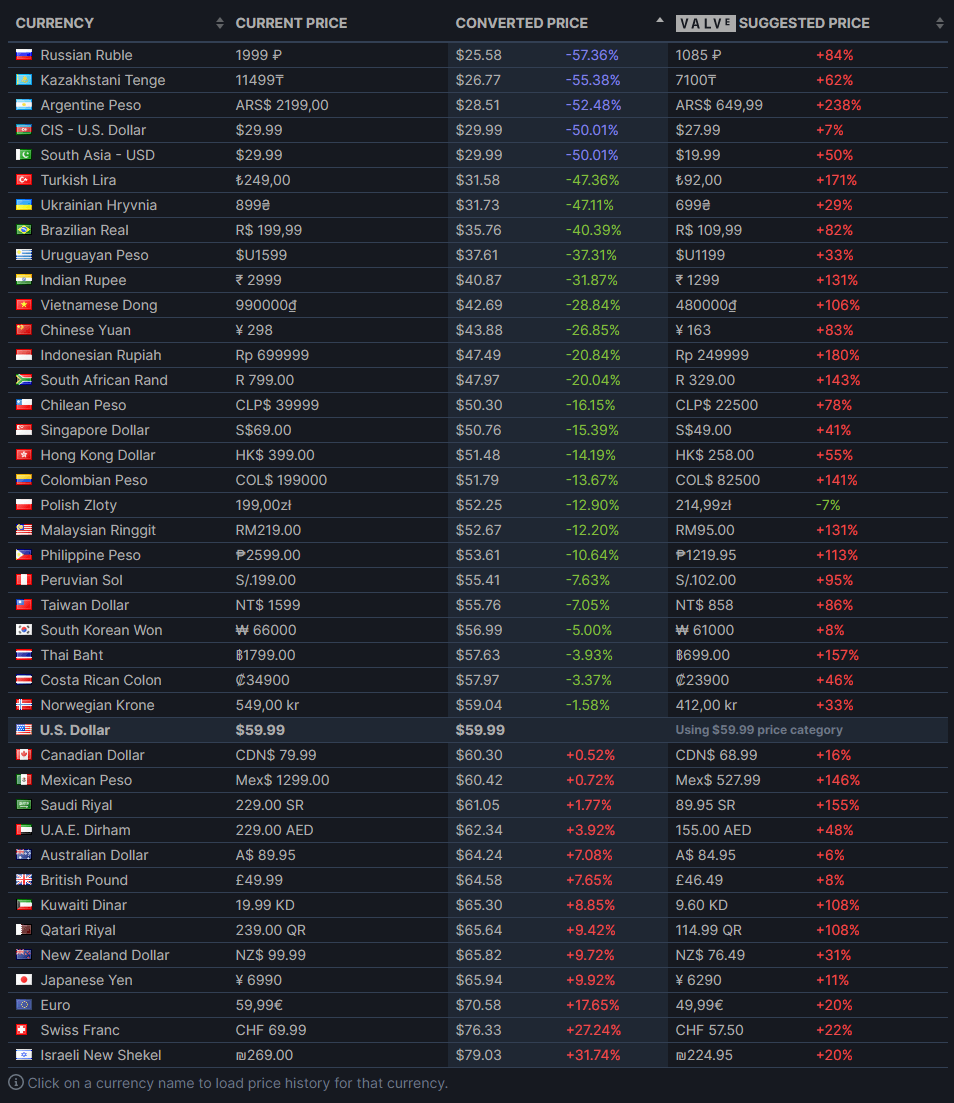Image resolution: width=954 pixels, height=1103 pixels.
Task: Click the Israeli flag icon
Action: tap(24, 1054)
